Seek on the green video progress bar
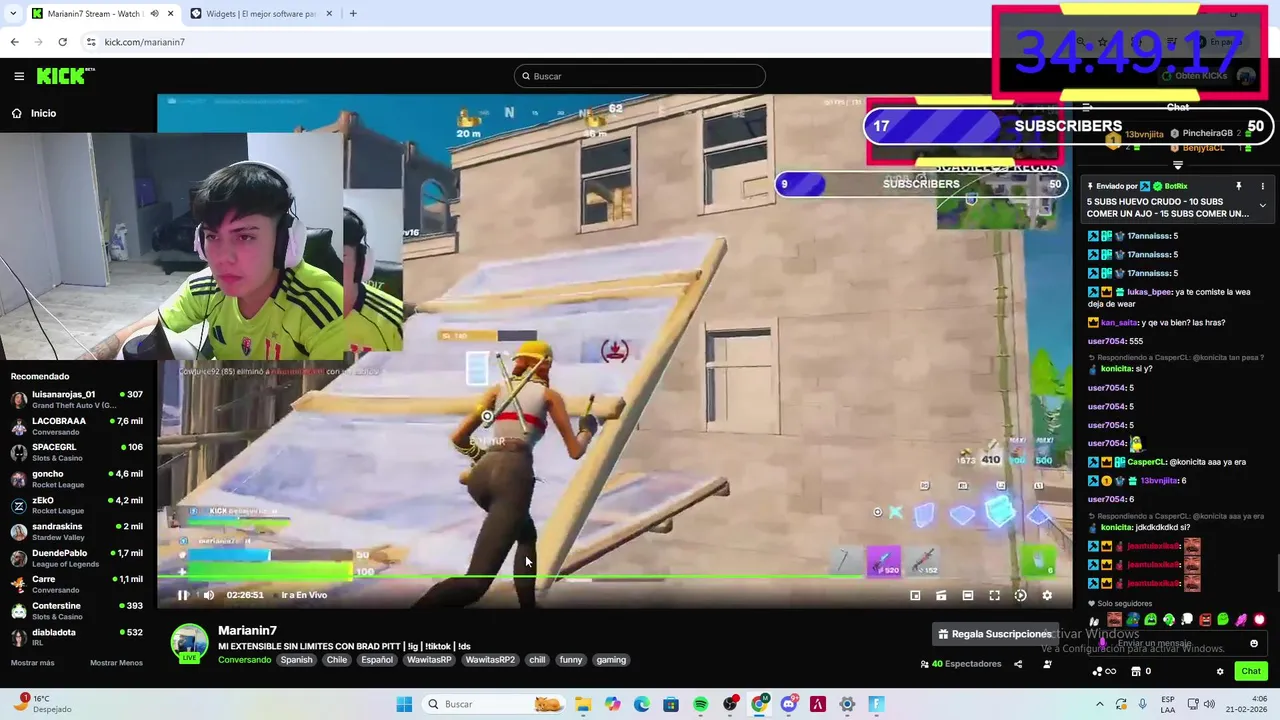 pyautogui.click(x=615, y=577)
